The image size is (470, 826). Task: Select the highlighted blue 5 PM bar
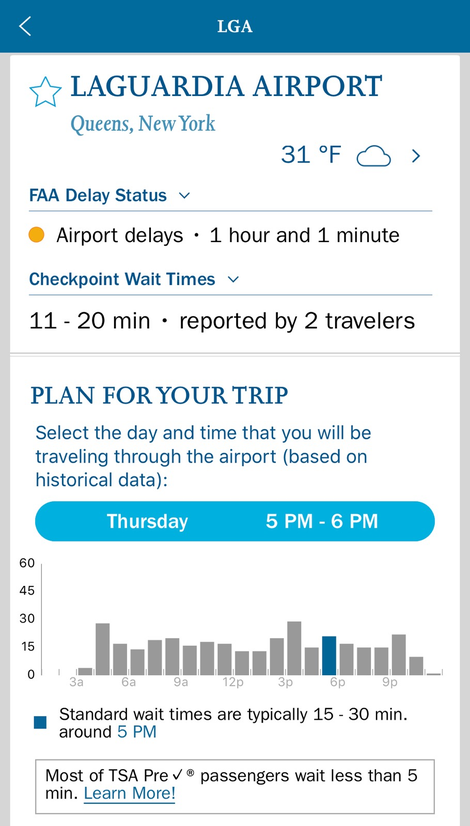pyautogui.click(x=329, y=655)
